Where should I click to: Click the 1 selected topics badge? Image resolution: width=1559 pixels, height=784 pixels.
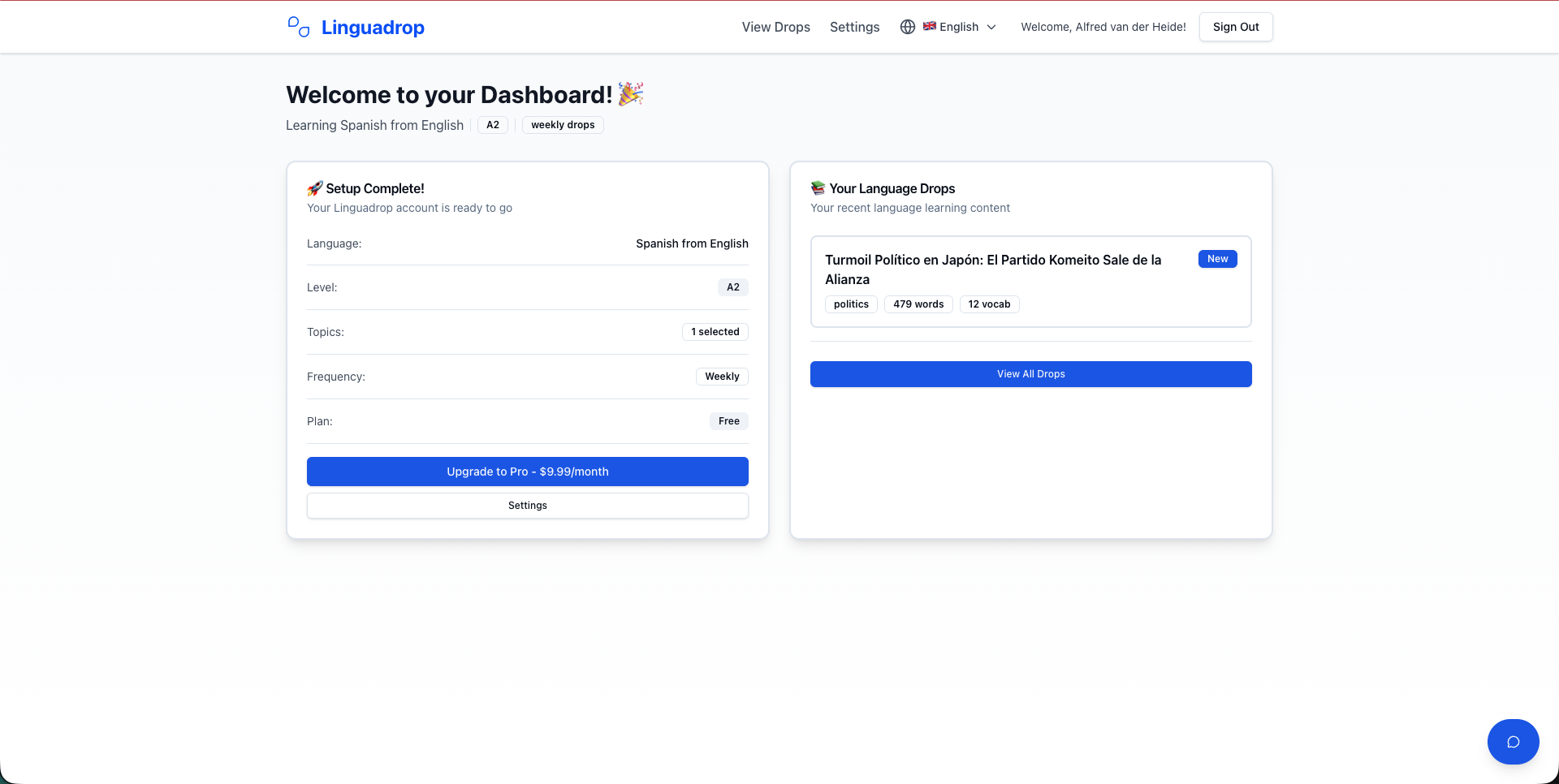pos(715,332)
